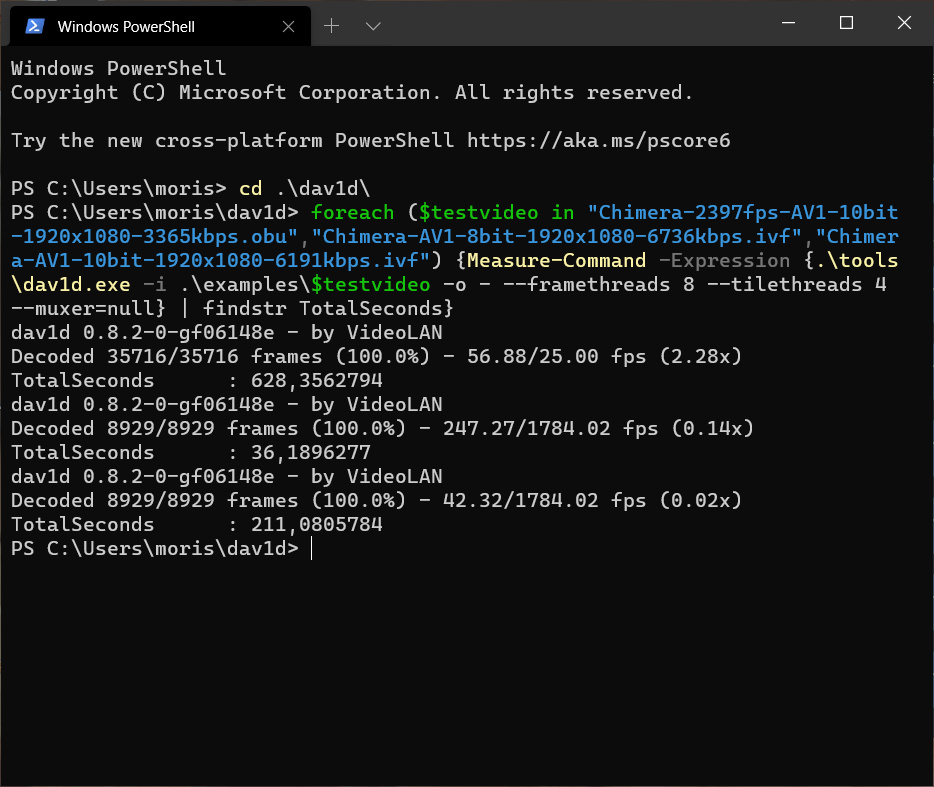Screen dimensions: 934x787
Task: Click the foreach keyword in command
Action: tap(352, 213)
